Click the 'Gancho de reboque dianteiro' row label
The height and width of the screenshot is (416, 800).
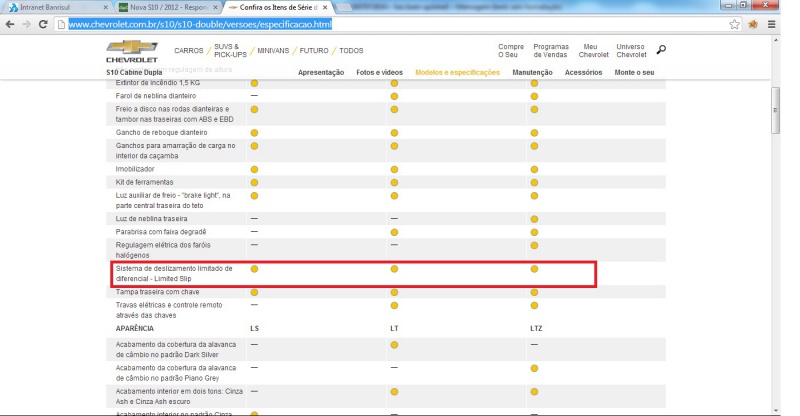[x=161, y=133]
